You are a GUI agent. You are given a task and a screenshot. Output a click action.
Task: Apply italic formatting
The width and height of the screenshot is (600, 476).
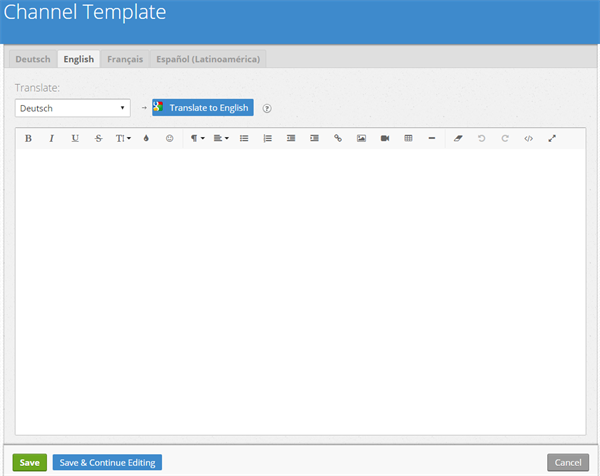(x=52, y=138)
